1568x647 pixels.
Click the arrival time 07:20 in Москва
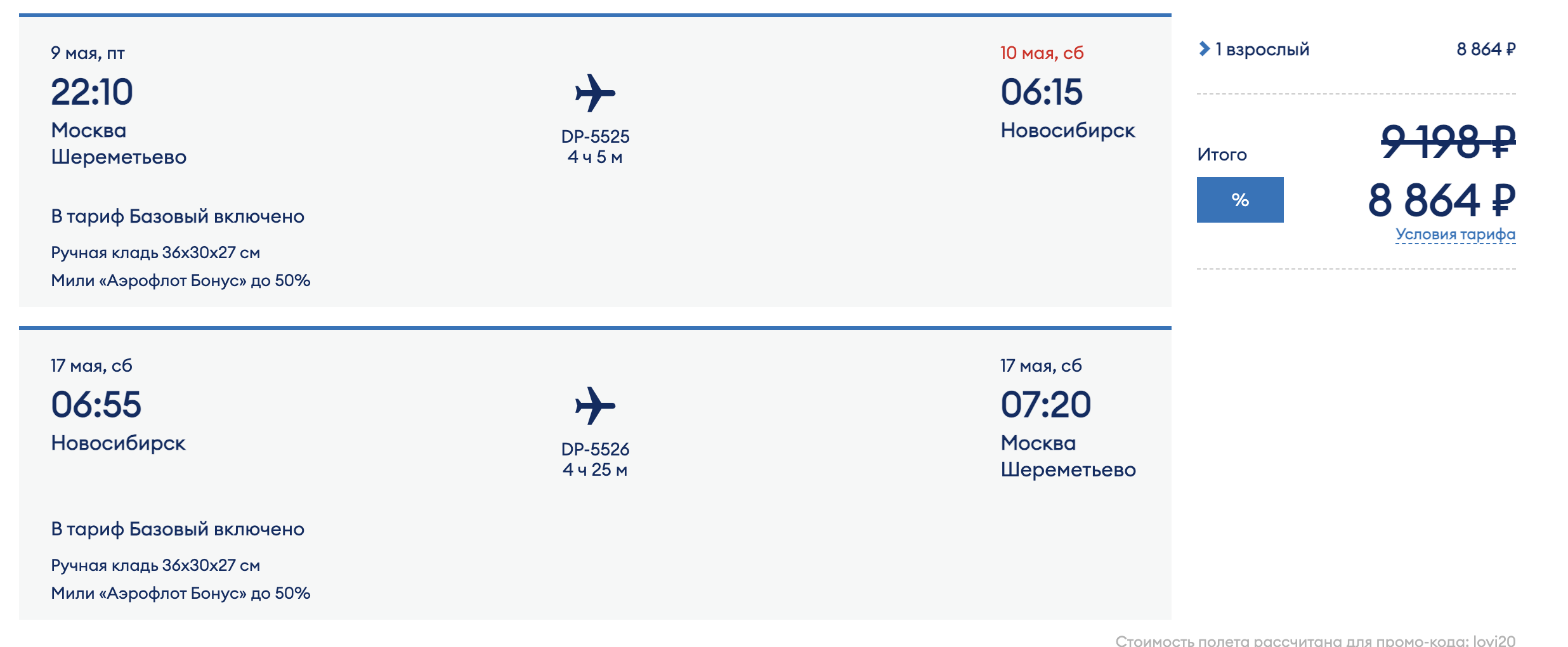point(1045,405)
